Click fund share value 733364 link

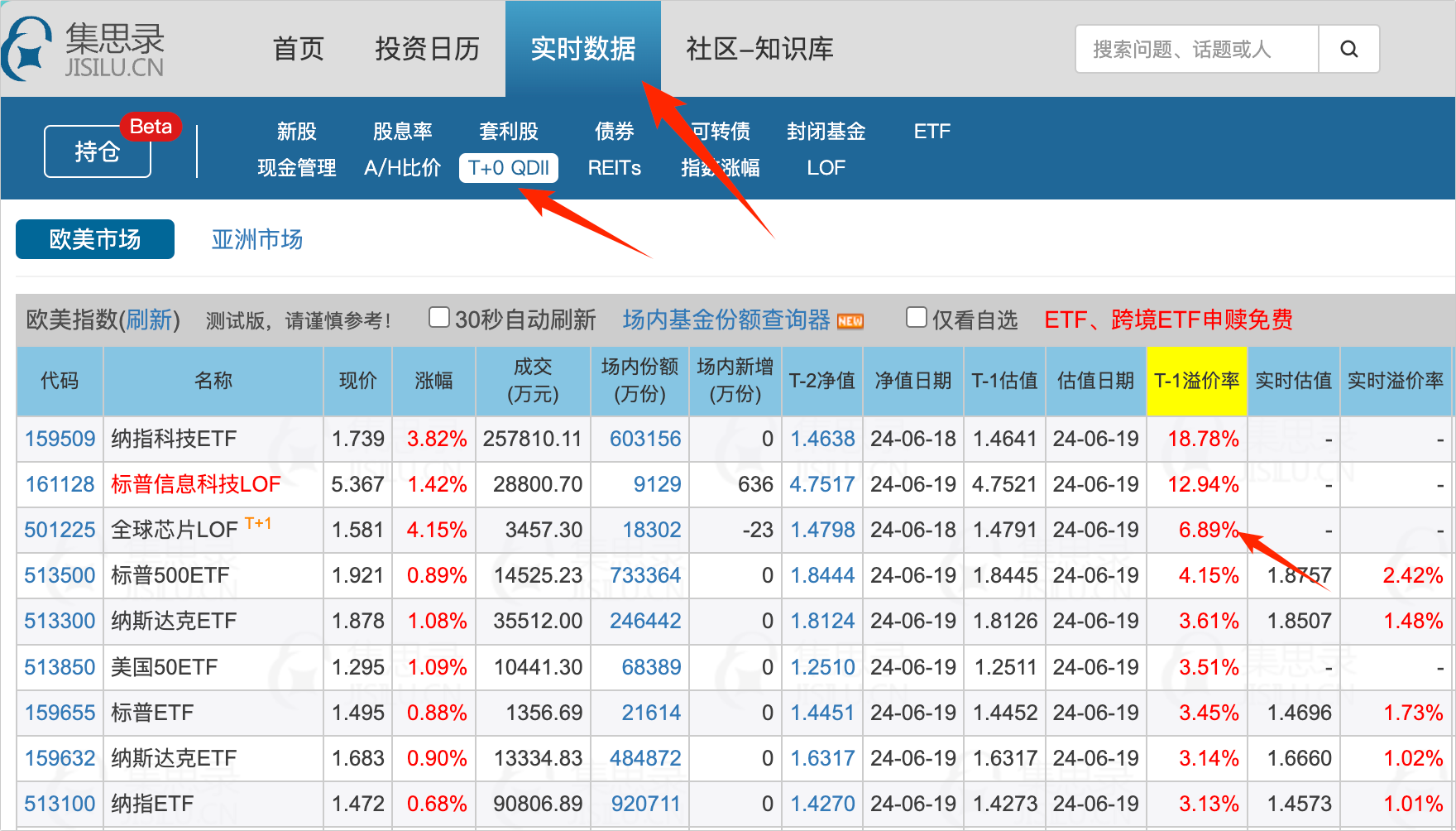tap(645, 575)
